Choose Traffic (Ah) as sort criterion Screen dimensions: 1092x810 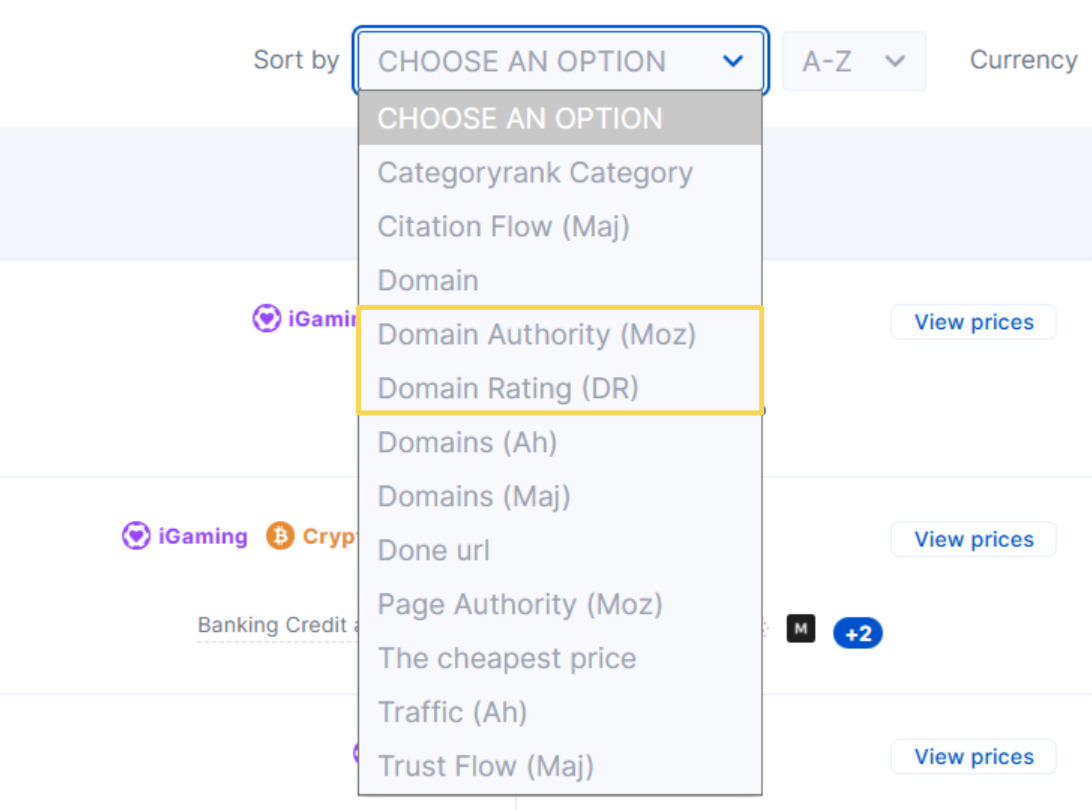coord(452,712)
